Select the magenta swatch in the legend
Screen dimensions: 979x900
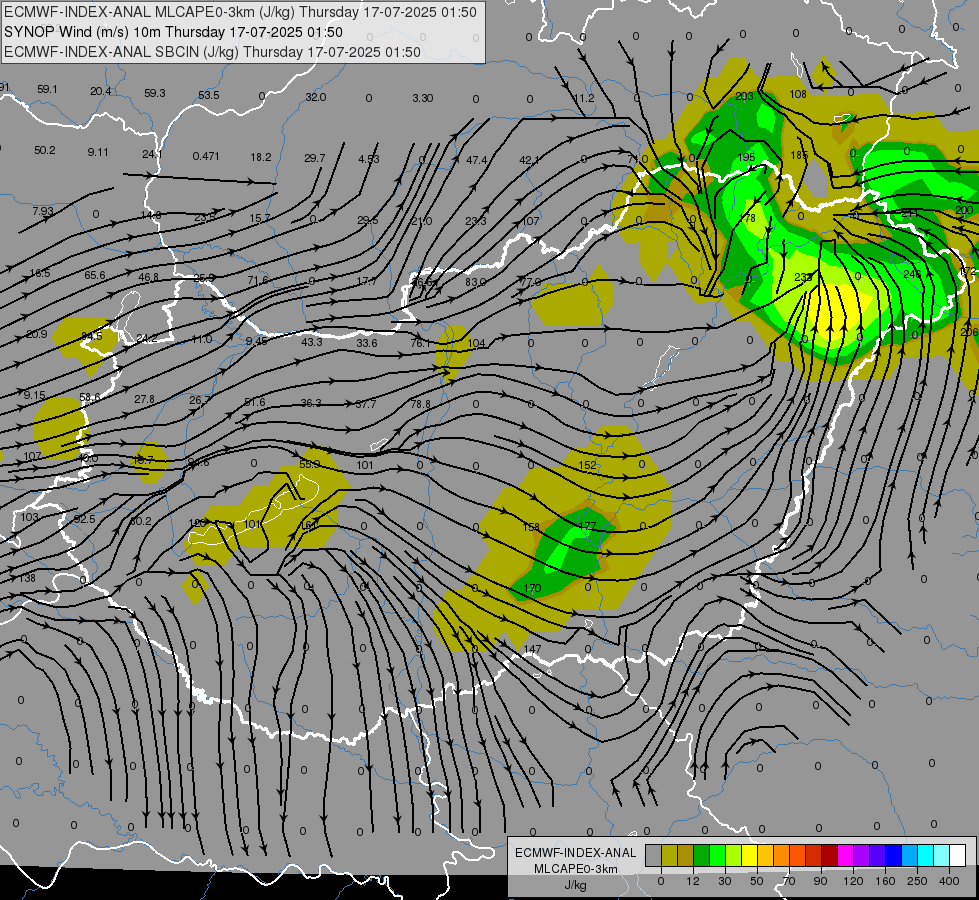846,856
